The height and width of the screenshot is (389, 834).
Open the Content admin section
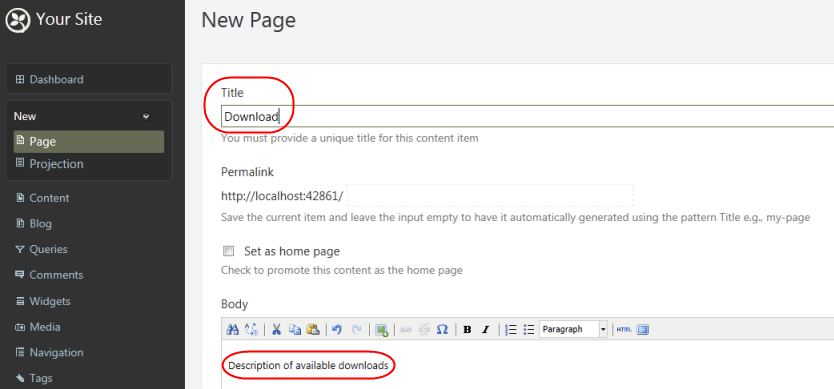point(49,198)
